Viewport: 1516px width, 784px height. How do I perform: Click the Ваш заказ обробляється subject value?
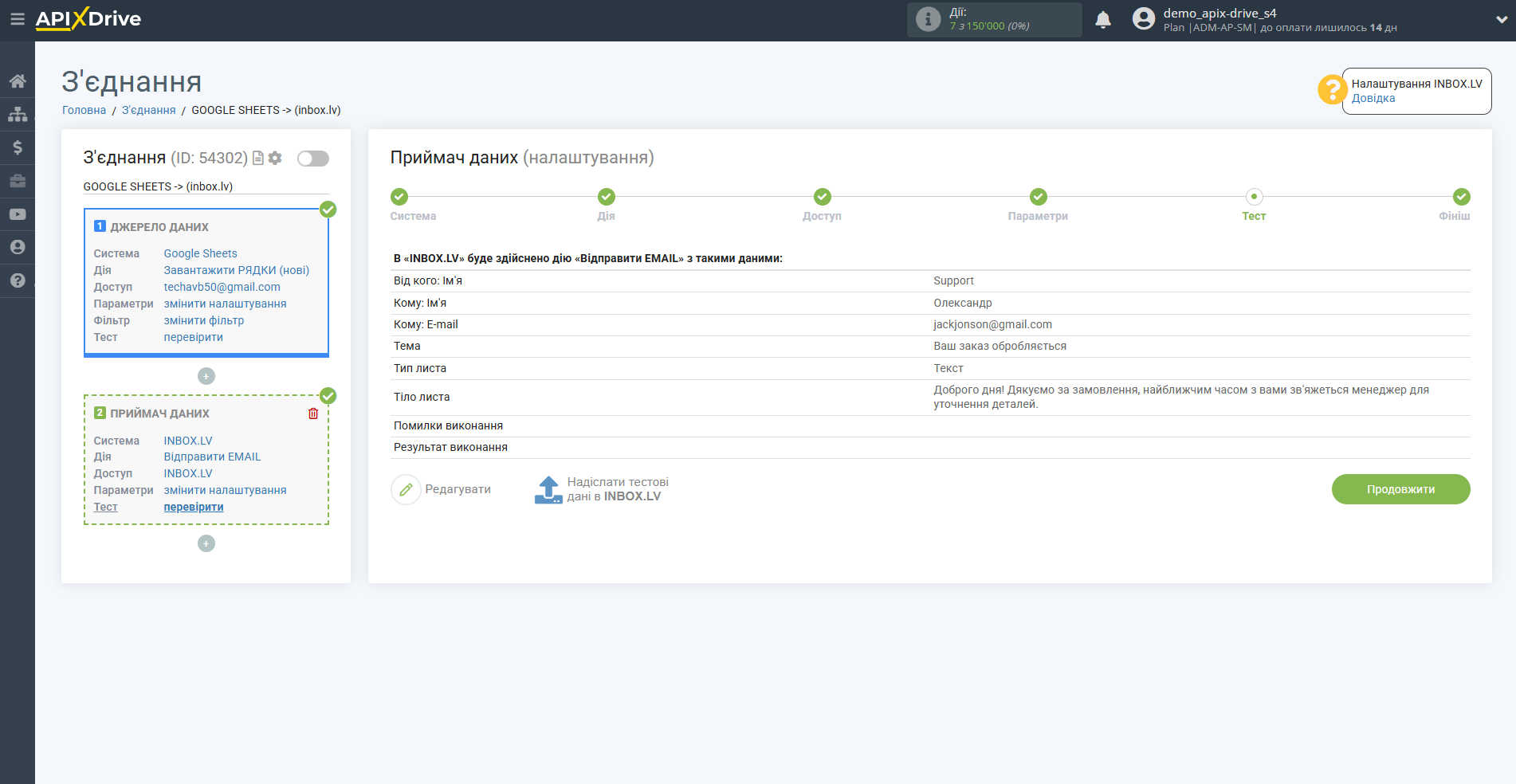tap(1000, 346)
